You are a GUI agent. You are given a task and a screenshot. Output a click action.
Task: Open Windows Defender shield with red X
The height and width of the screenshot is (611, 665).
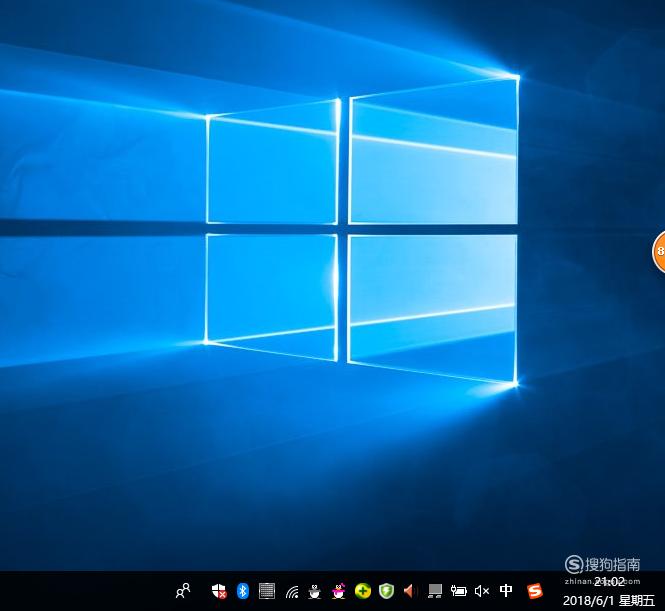(219, 591)
